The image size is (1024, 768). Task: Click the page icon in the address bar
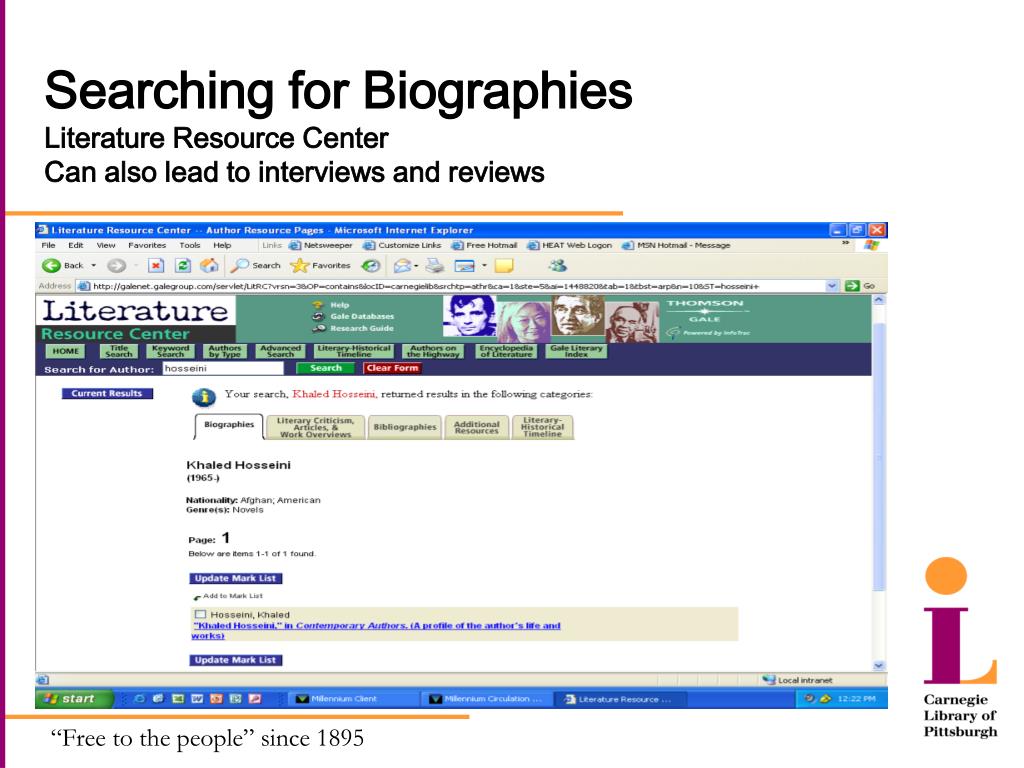coord(83,285)
